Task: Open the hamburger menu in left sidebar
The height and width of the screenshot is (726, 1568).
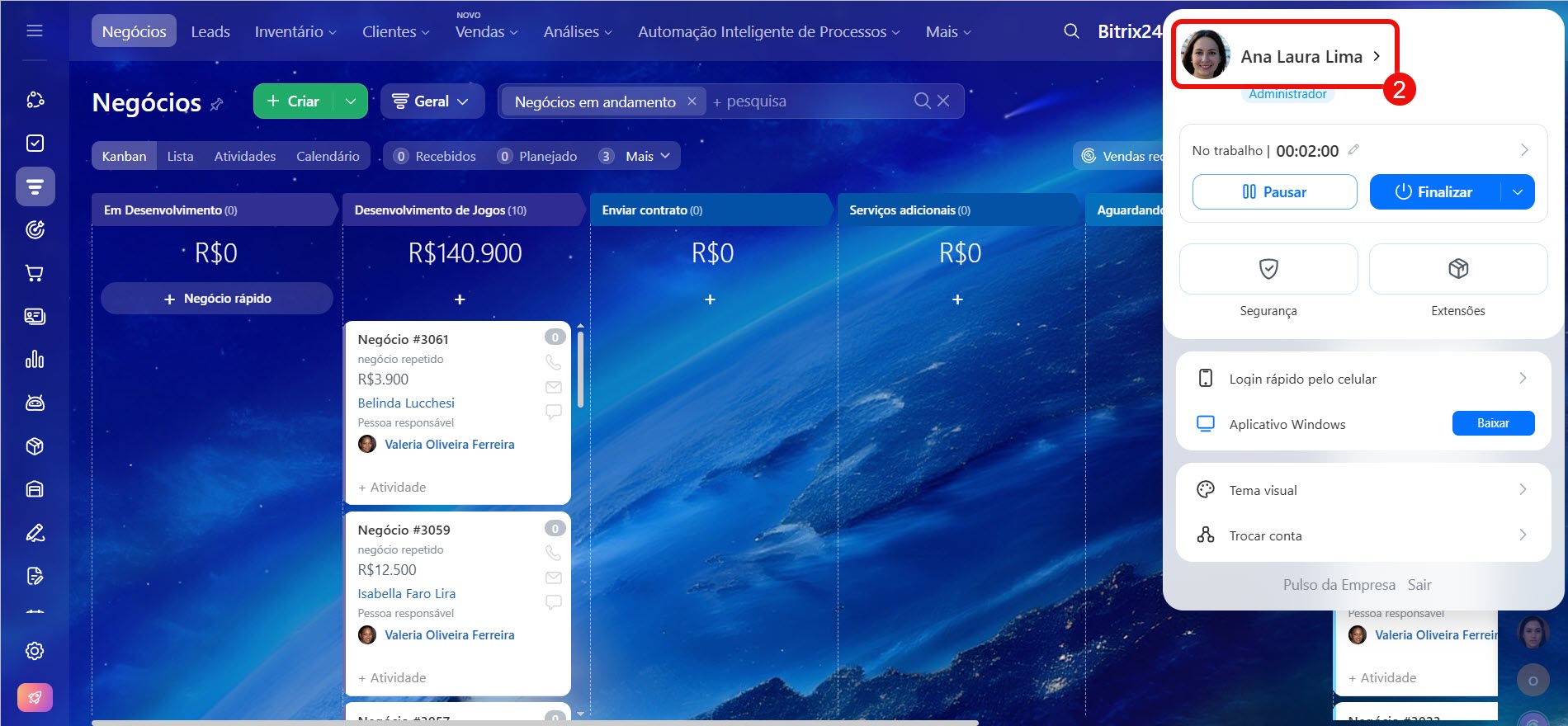Action: click(35, 31)
